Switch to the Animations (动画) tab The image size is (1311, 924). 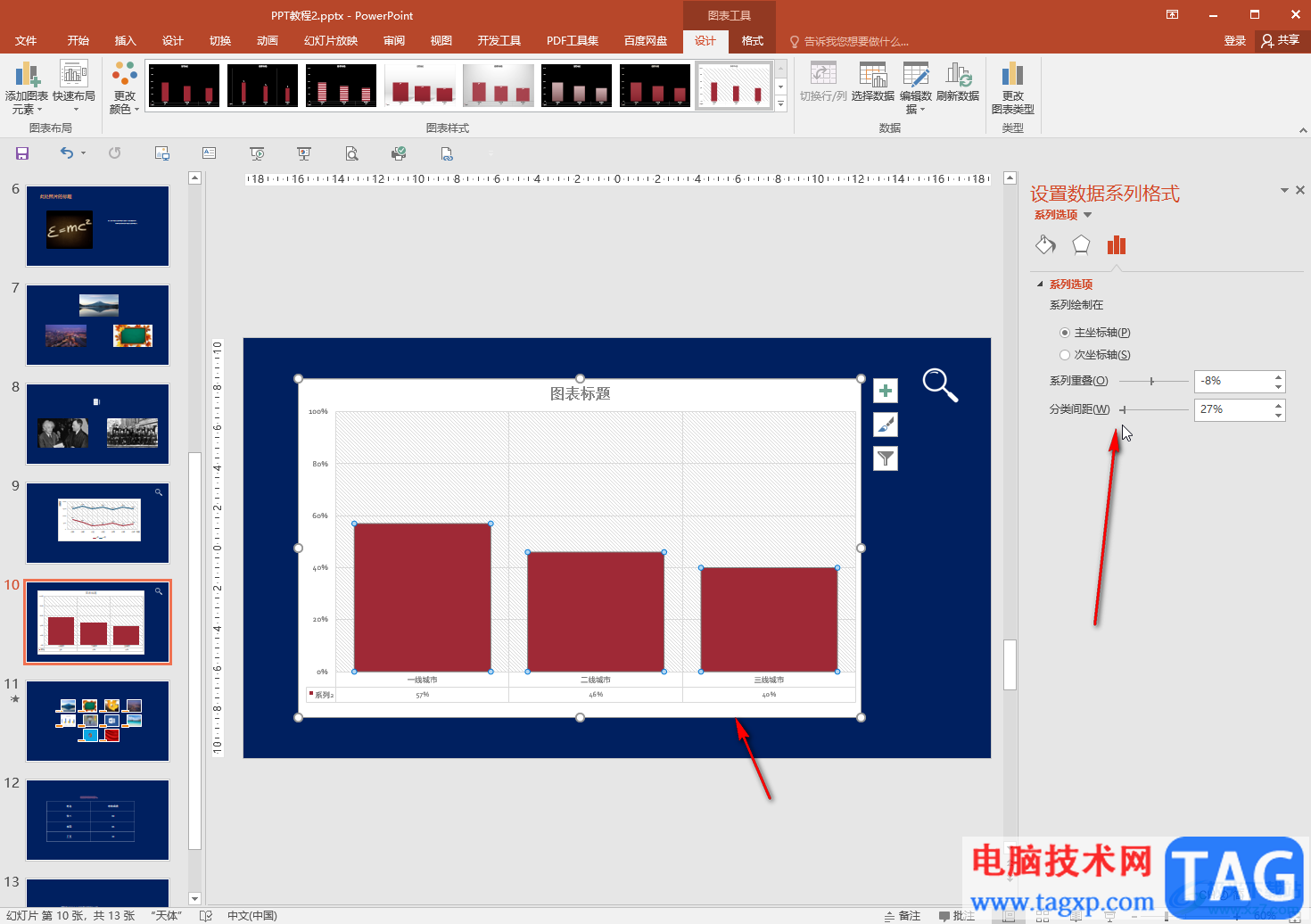(268, 41)
